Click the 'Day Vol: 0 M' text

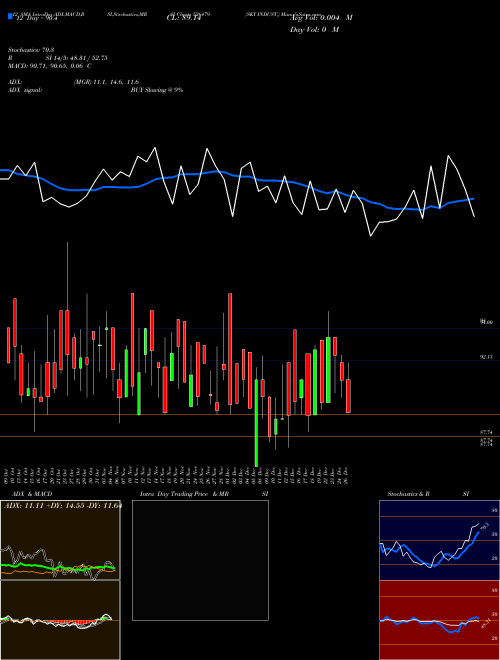(314, 30)
